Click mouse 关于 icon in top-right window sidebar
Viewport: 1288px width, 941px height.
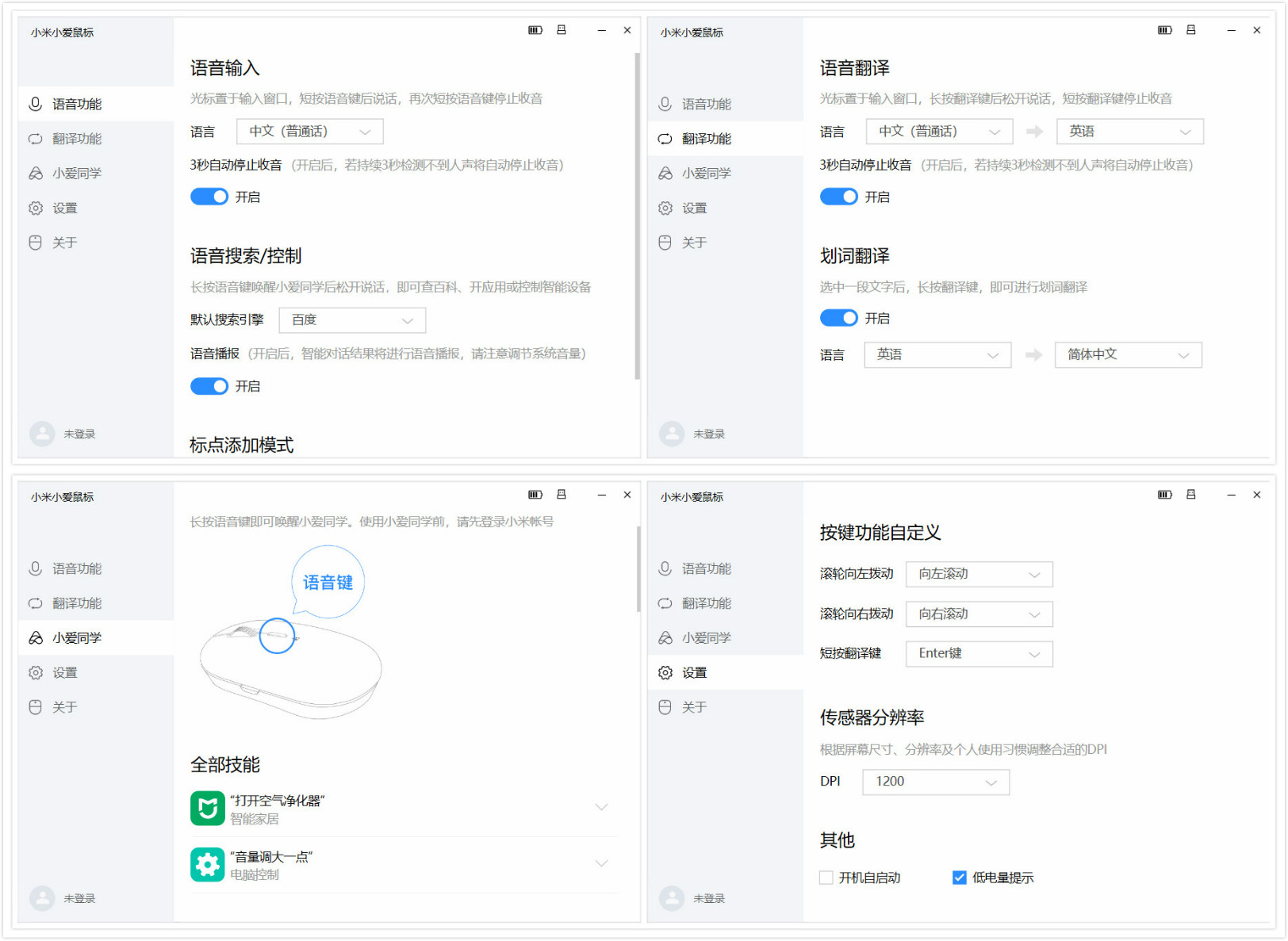pos(665,243)
